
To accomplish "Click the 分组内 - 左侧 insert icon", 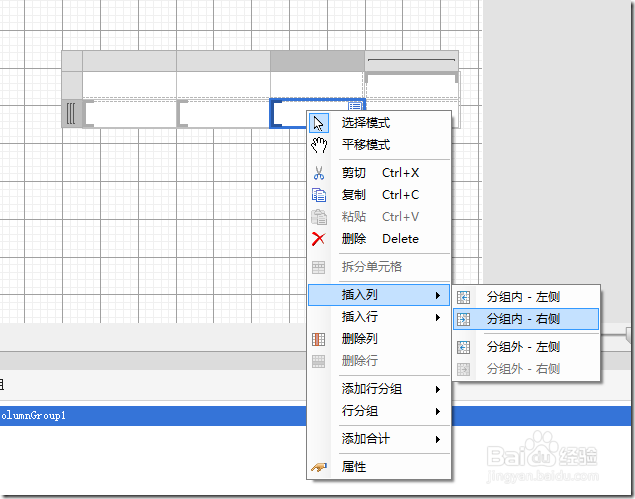I will tap(463, 297).
